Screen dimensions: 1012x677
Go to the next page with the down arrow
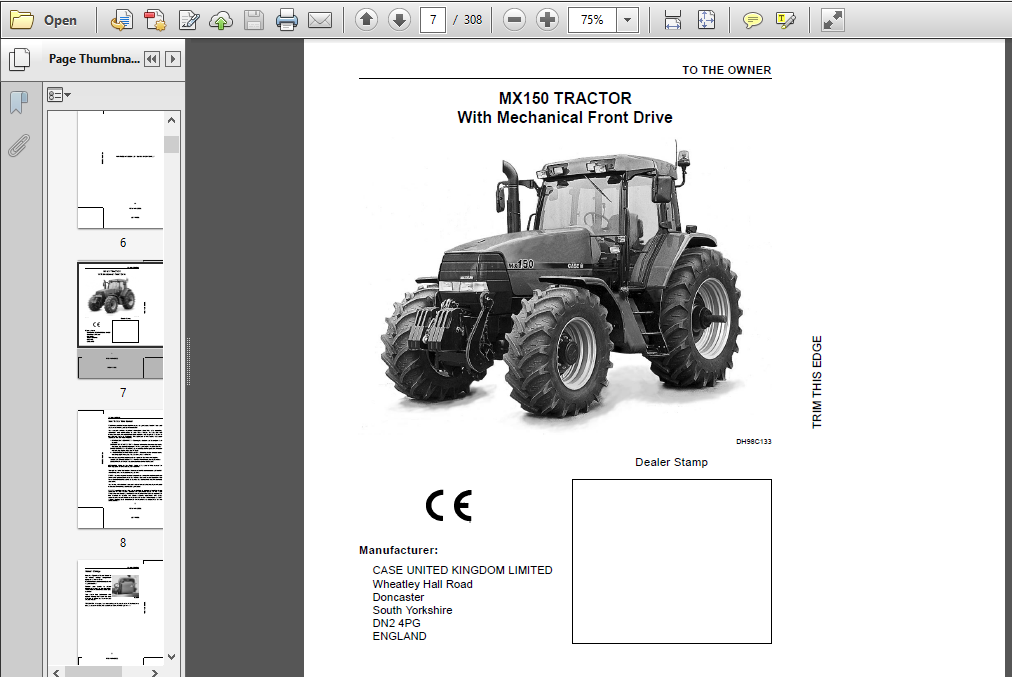click(x=400, y=20)
